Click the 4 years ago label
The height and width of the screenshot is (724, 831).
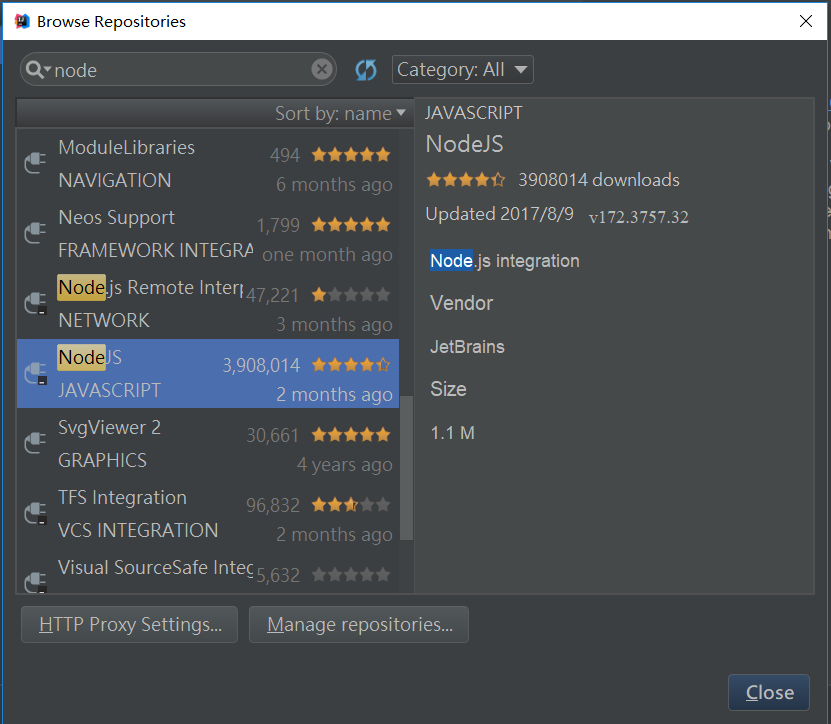344,464
